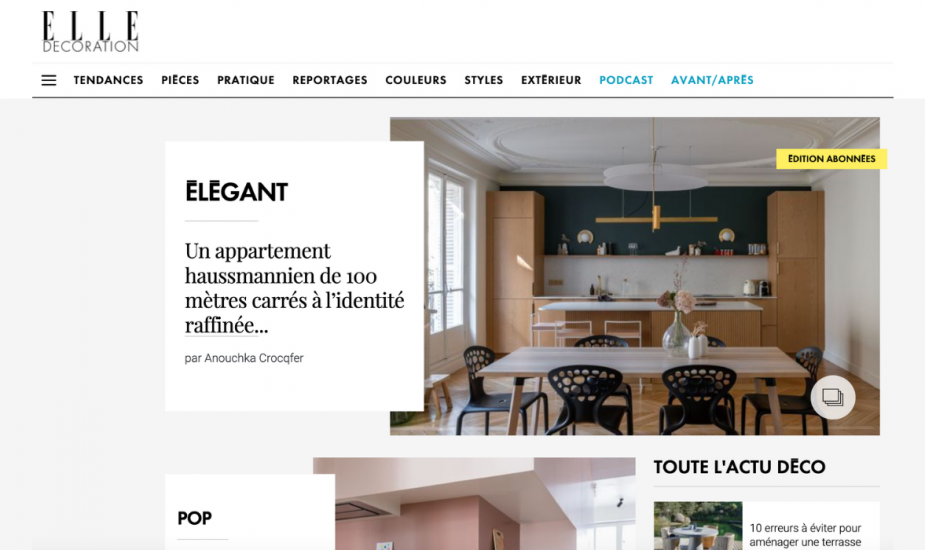Open the Tendances menu
This screenshot has height=550, width=925.
click(x=109, y=80)
